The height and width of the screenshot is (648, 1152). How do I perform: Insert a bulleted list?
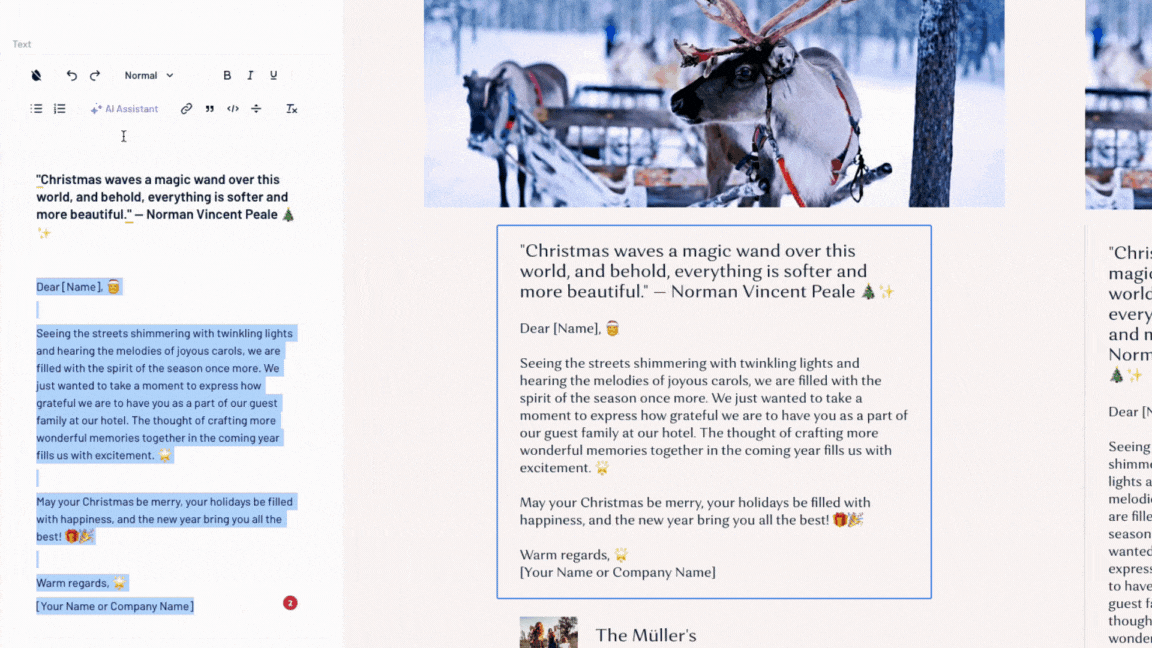(x=36, y=109)
